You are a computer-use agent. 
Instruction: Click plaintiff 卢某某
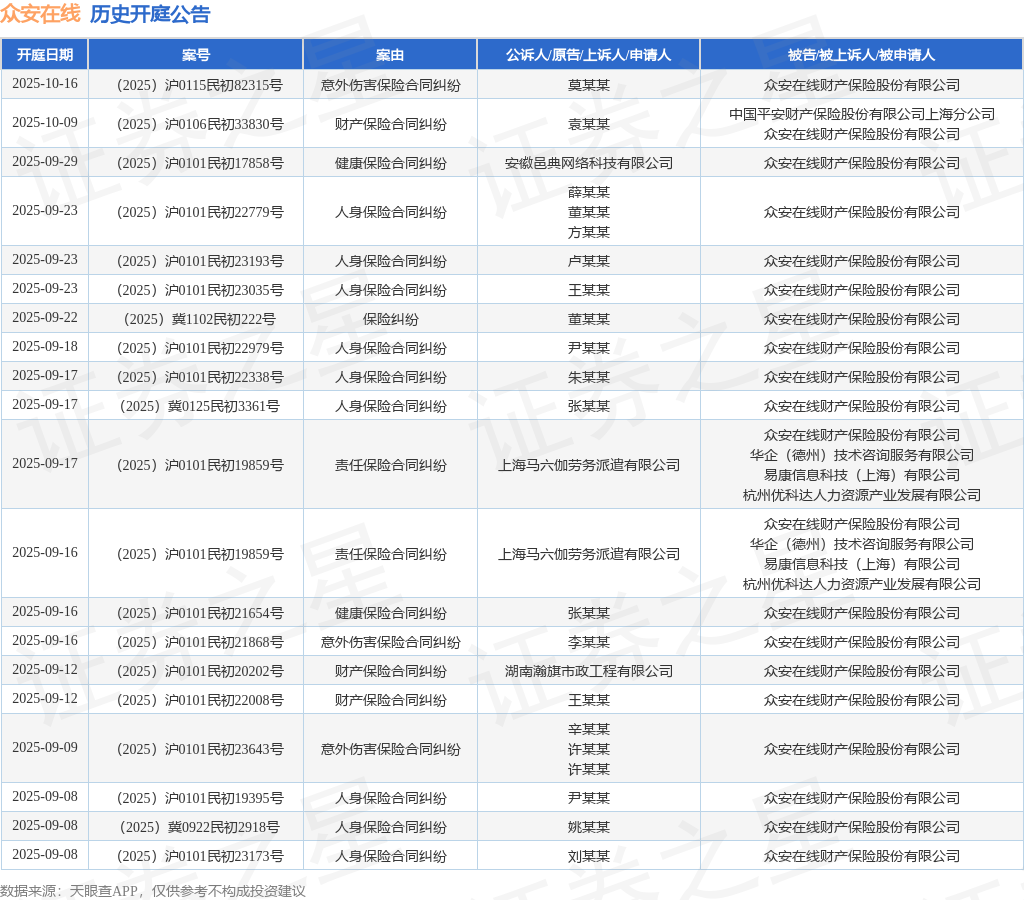[x=588, y=261]
